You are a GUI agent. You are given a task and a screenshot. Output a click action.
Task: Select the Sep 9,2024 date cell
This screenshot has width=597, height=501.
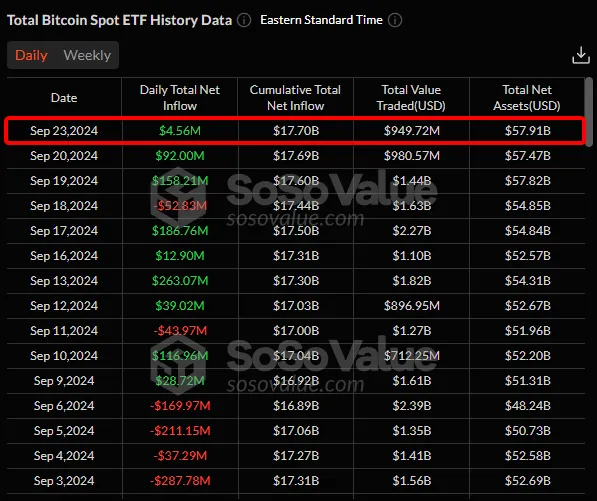64,381
